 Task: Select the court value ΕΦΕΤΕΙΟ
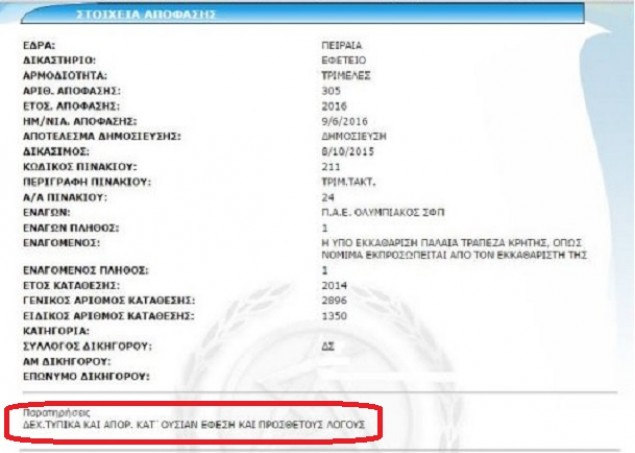[x=343, y=60]
